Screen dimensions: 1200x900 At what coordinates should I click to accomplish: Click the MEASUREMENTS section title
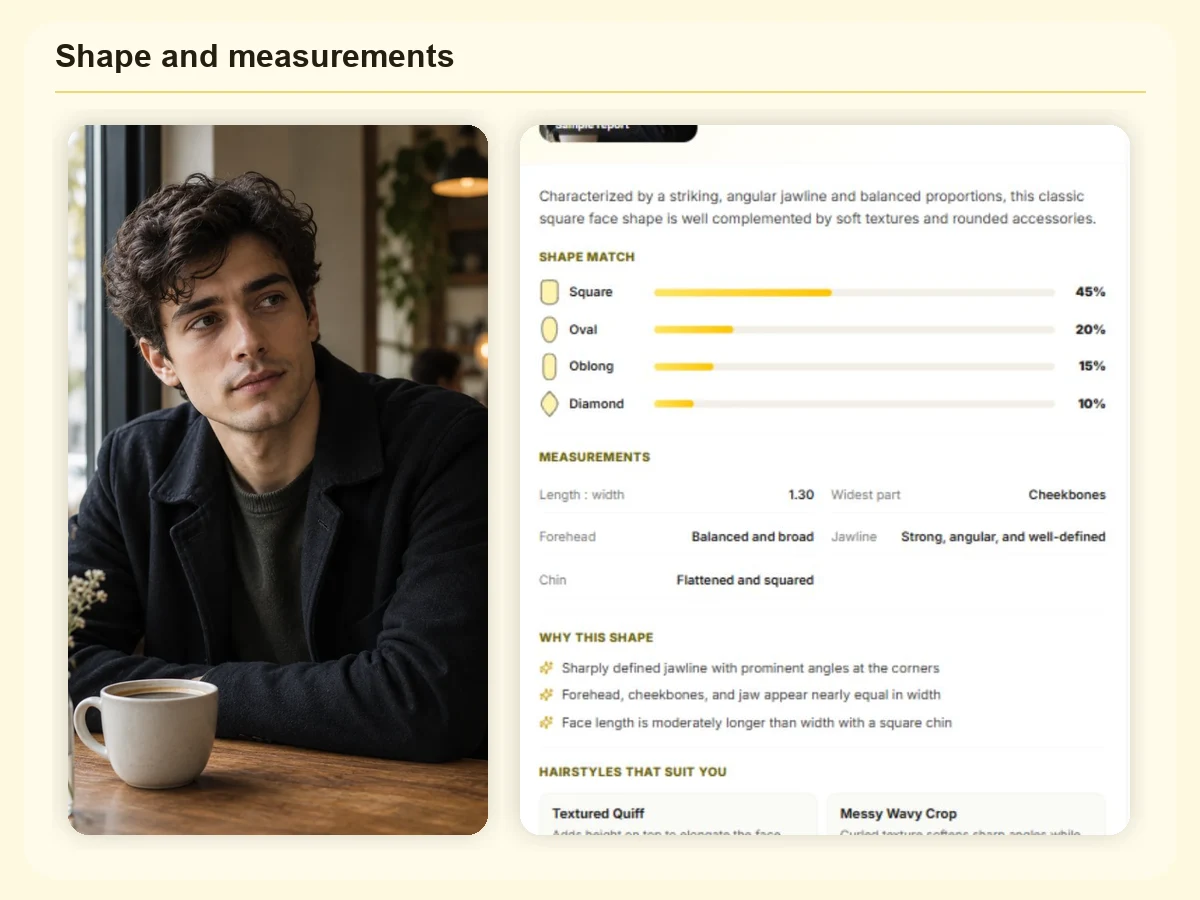[594, 457]
